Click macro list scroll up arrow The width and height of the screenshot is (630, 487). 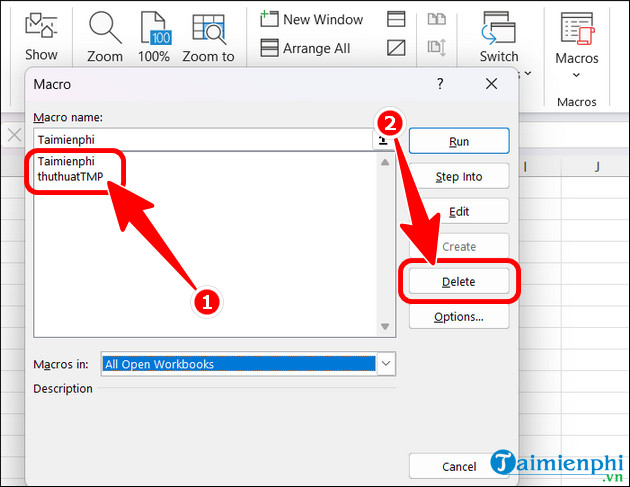click(385, 162)
